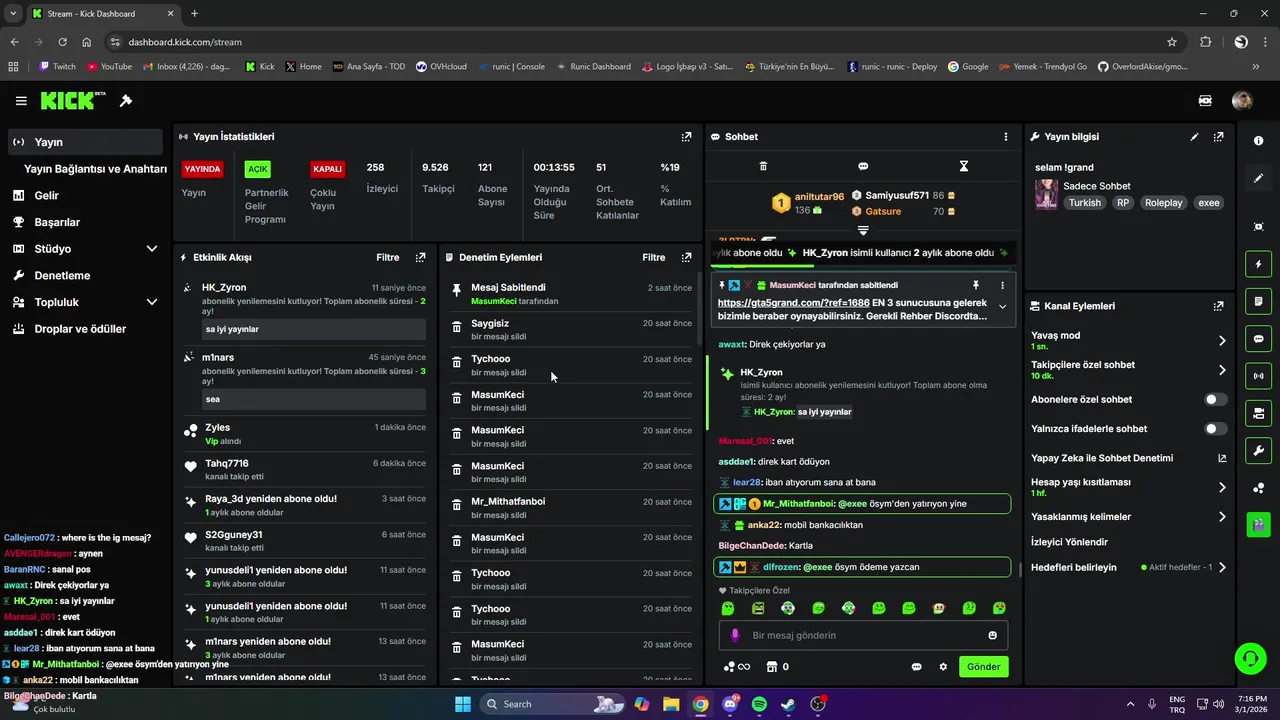Unpin the pinned MasumKeci message
Image resolution: width=1280 pixels, height=720 pixels.
976,285
